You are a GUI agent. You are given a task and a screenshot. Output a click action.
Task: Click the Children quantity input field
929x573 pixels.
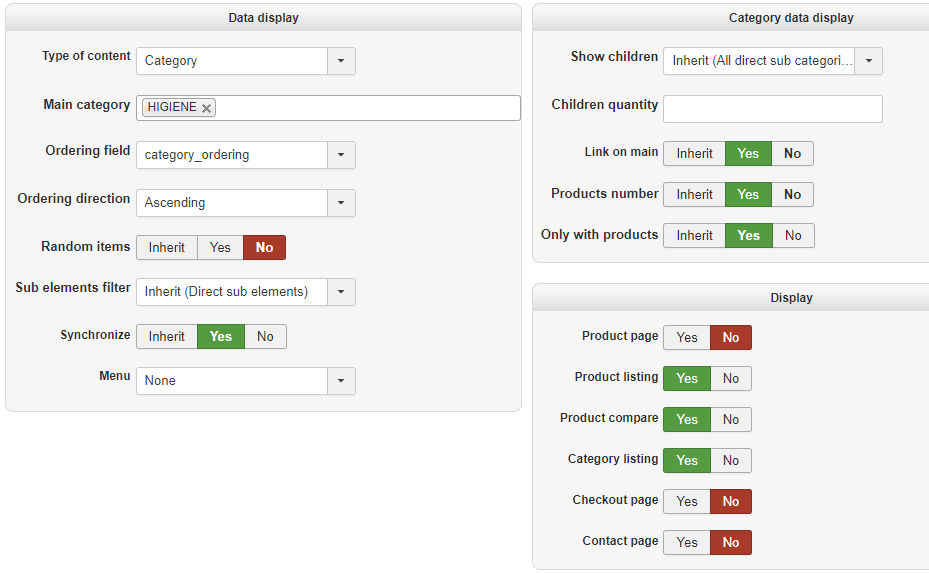point(773,109)
